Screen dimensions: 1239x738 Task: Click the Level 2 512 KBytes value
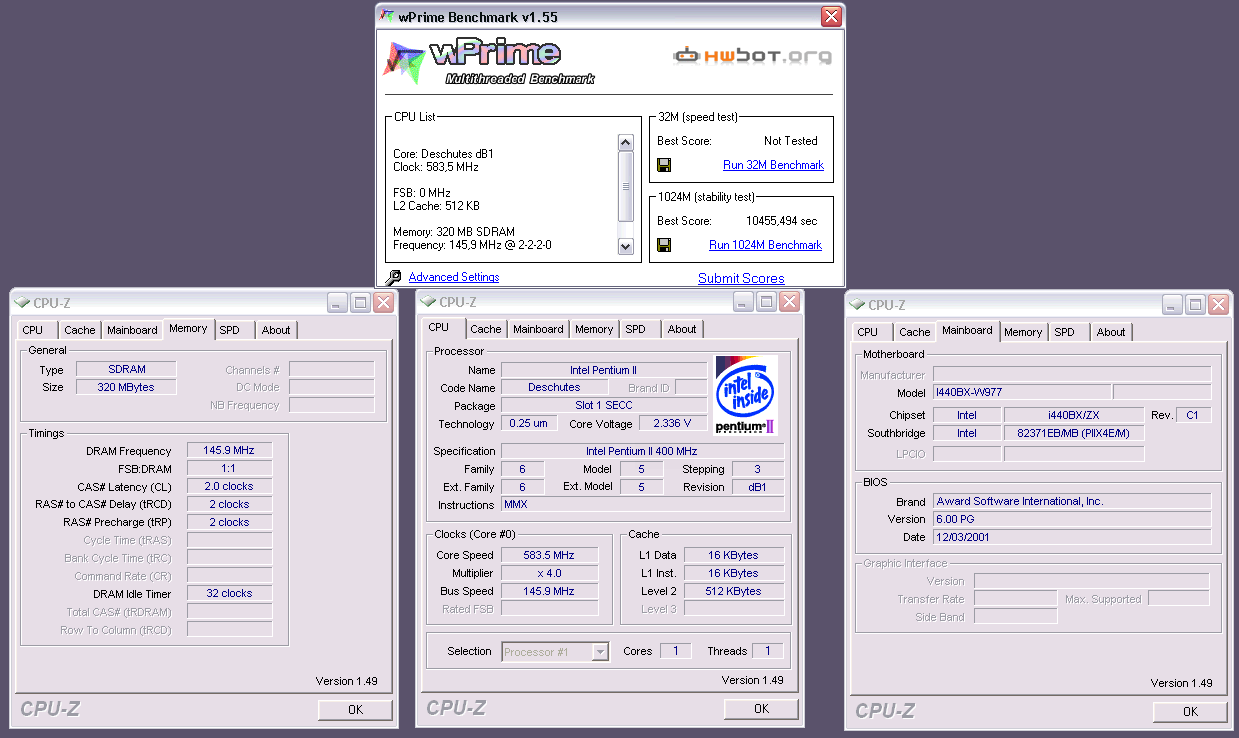[x=733, y=591]
